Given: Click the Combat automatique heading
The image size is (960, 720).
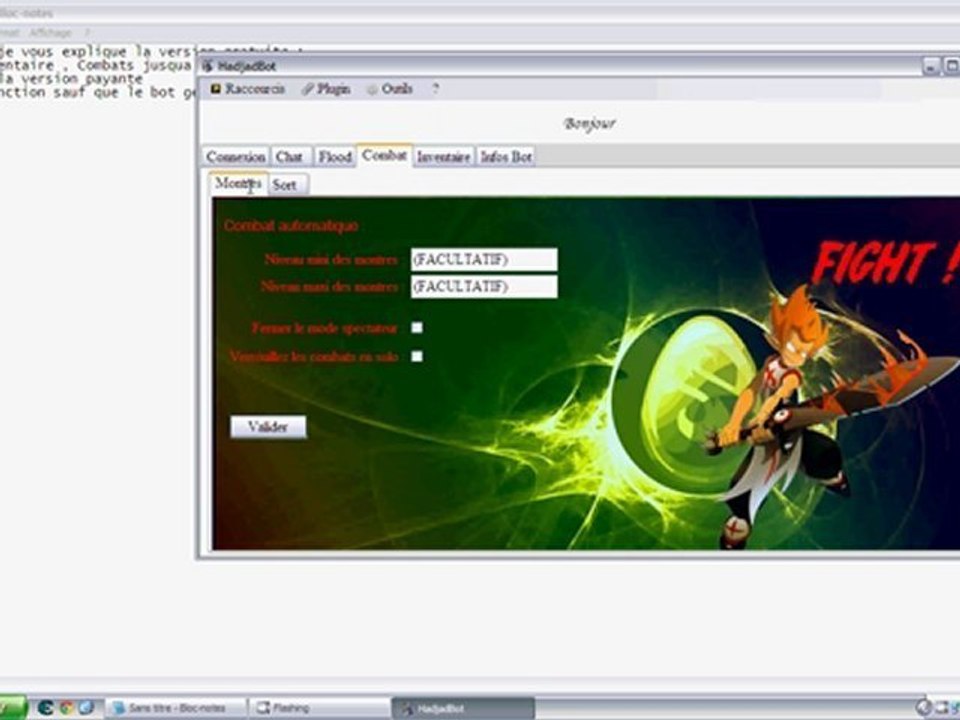Looking at the screenshot, I should 291,225.
